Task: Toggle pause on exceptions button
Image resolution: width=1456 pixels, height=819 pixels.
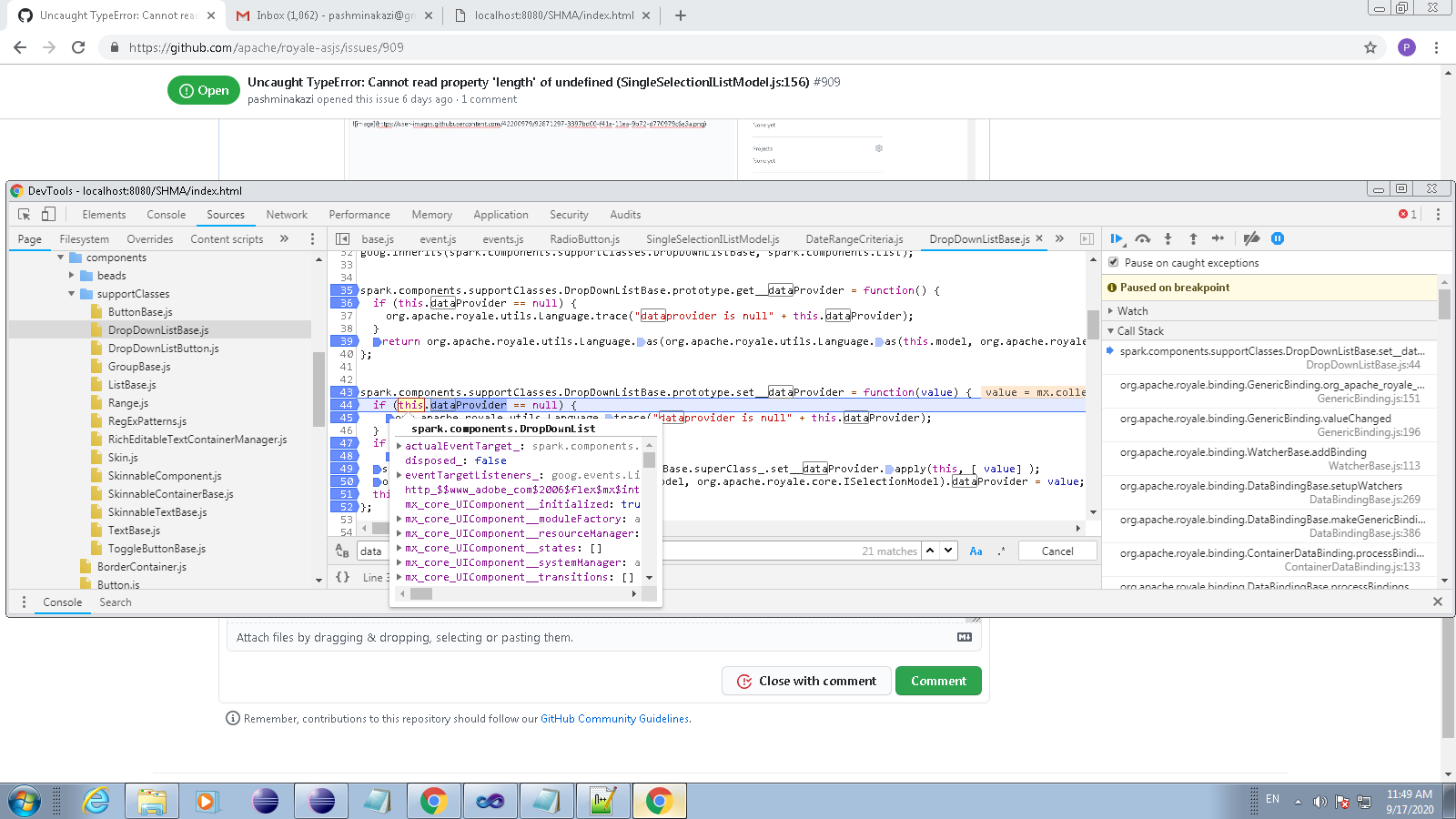Action: coord(1277,238)
